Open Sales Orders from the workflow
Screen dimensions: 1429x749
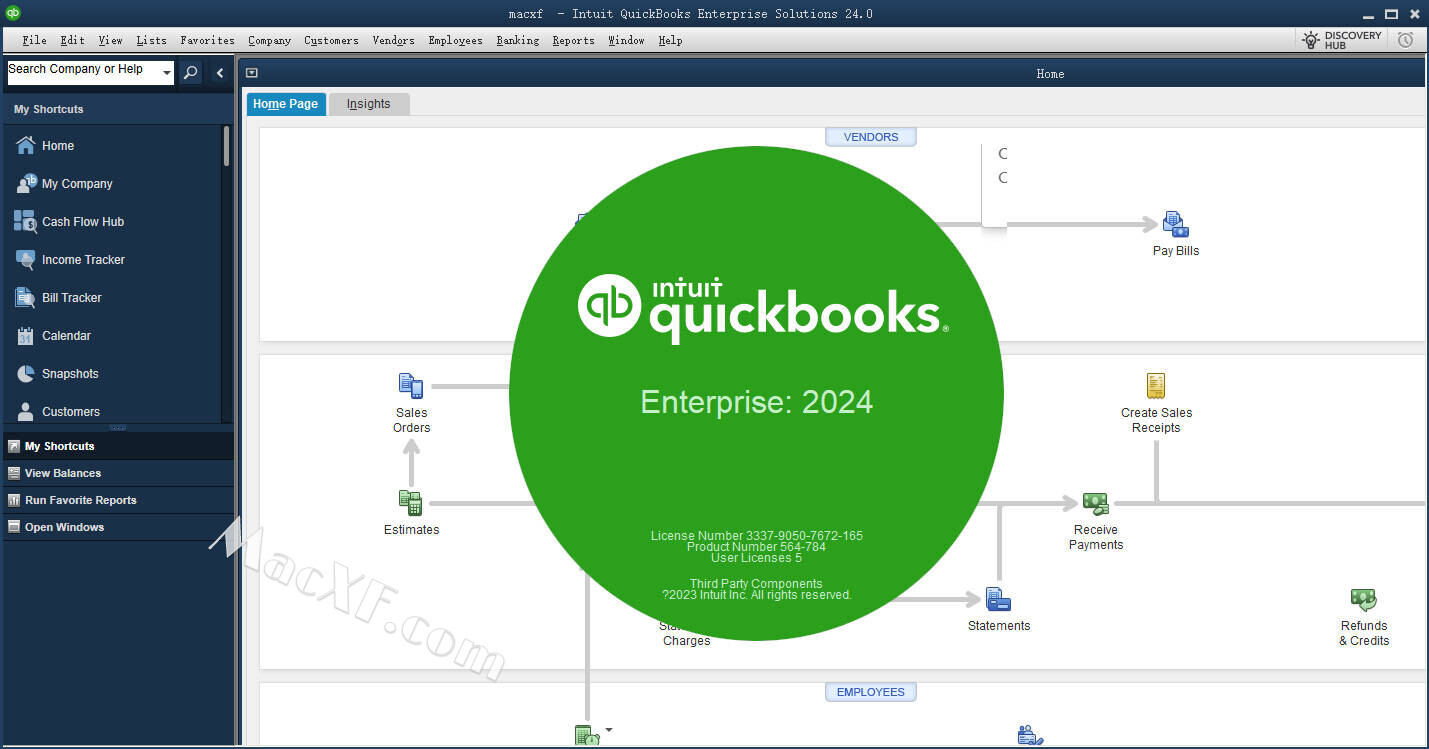[411, 386]
